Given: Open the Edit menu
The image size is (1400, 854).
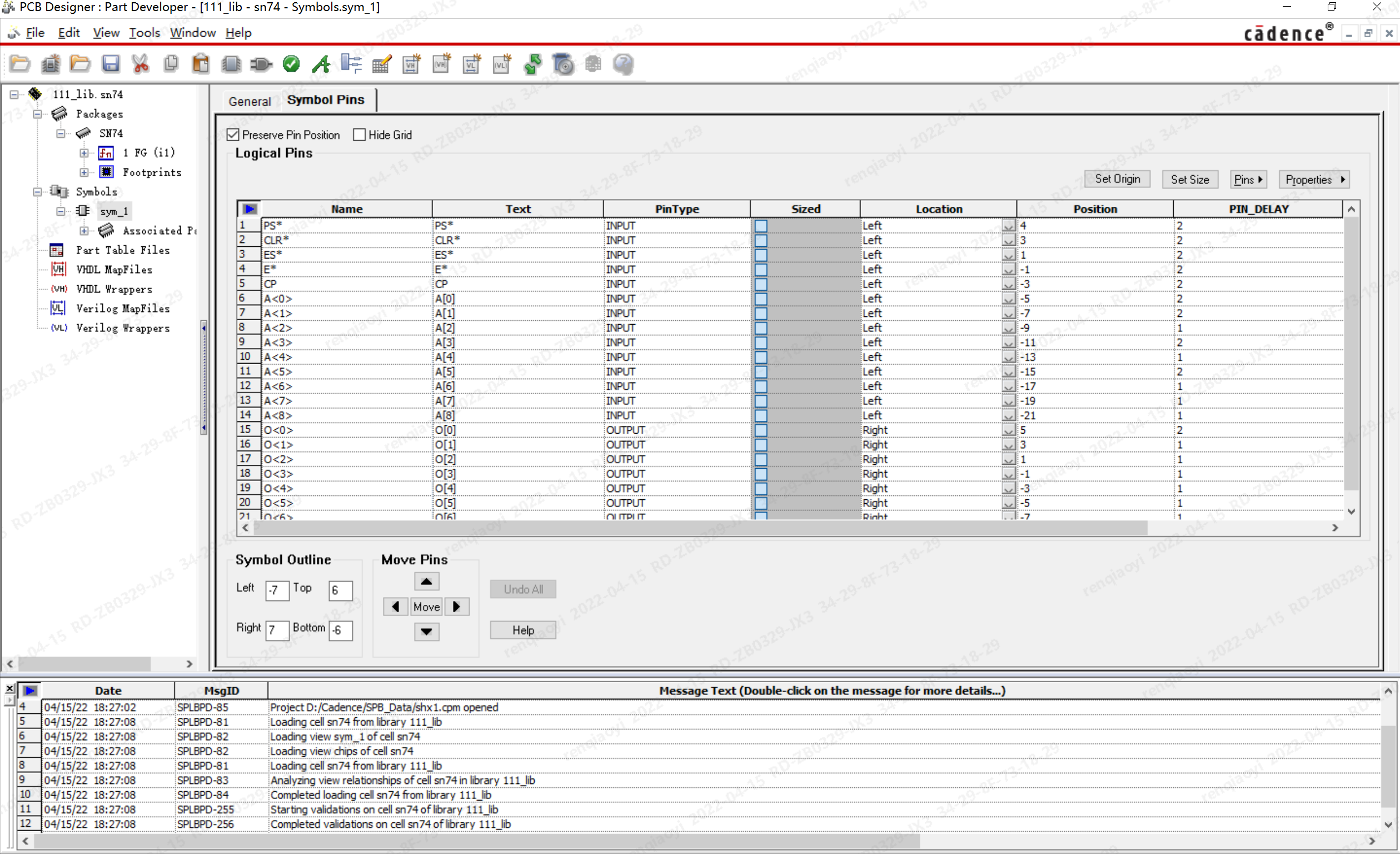Looking at the screenshot, I should point(69,32).
